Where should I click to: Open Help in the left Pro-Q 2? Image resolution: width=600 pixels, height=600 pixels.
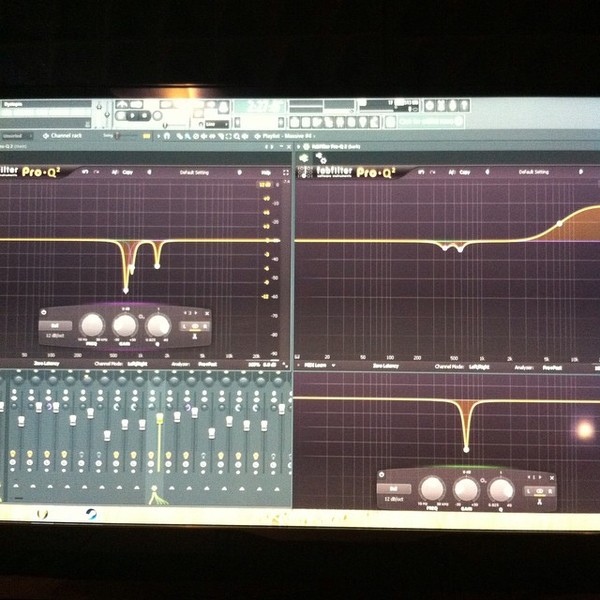click(266, 173)
